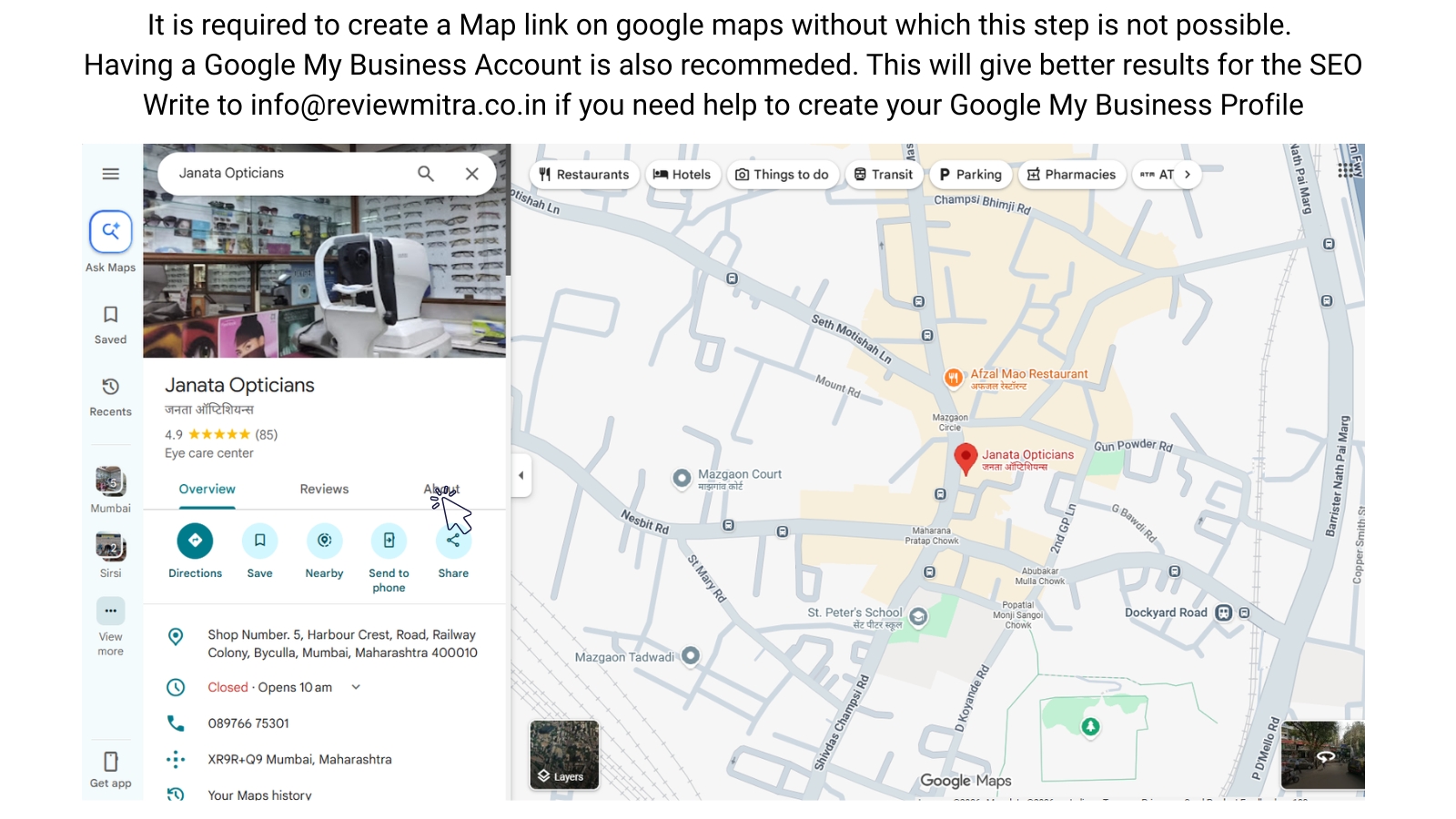This screenshot has height=819, width=1456.
Task: Filter map by Parking
Action: pyautogui.click(x=970, y=175)
